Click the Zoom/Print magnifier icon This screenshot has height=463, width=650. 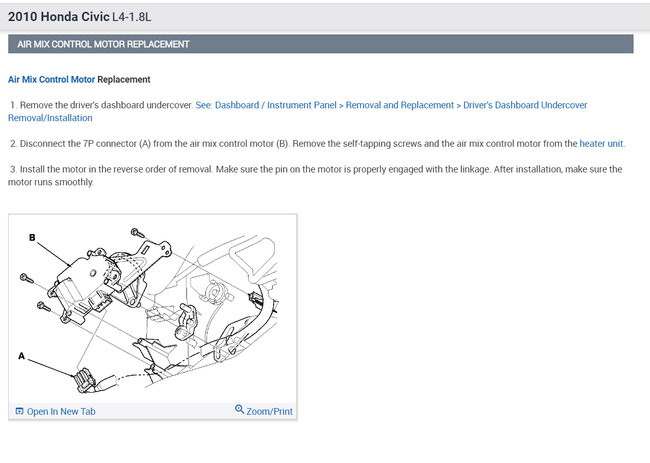pos(239,410)
